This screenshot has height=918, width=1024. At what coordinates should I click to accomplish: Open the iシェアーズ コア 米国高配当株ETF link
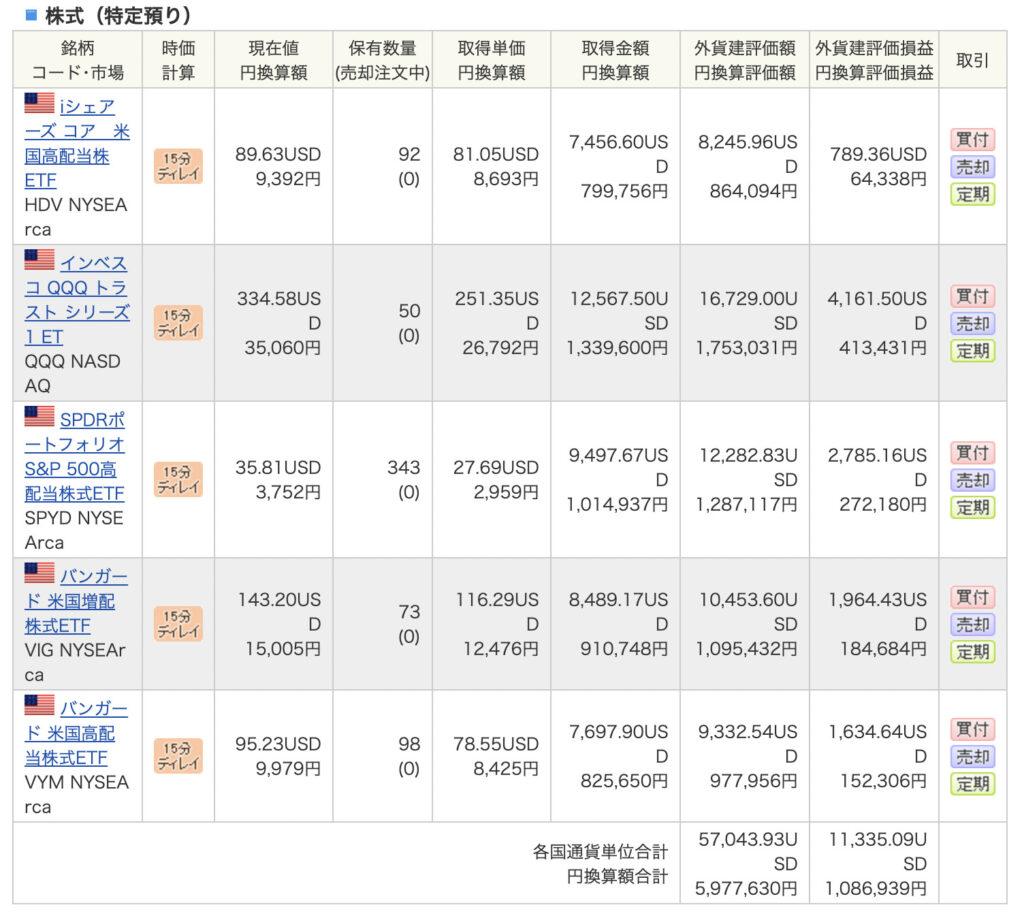[x=76, y=143]
